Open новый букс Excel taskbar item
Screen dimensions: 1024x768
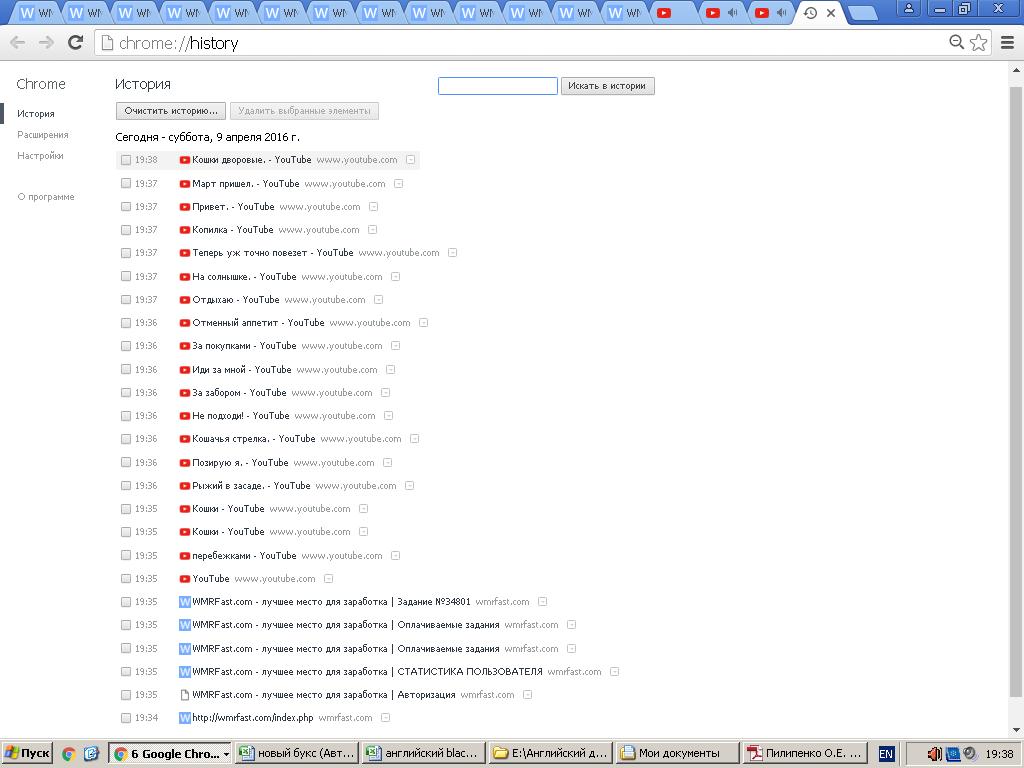point(297,754)
